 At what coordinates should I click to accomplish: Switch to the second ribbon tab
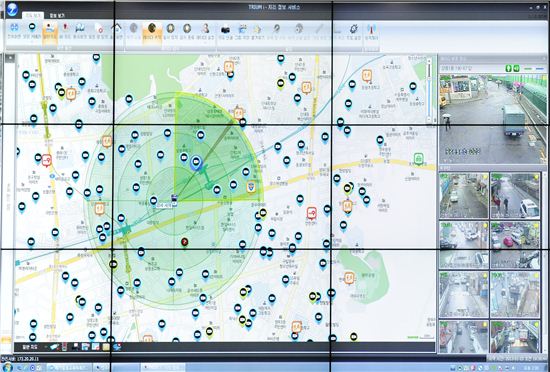click(x=56, y=15)
